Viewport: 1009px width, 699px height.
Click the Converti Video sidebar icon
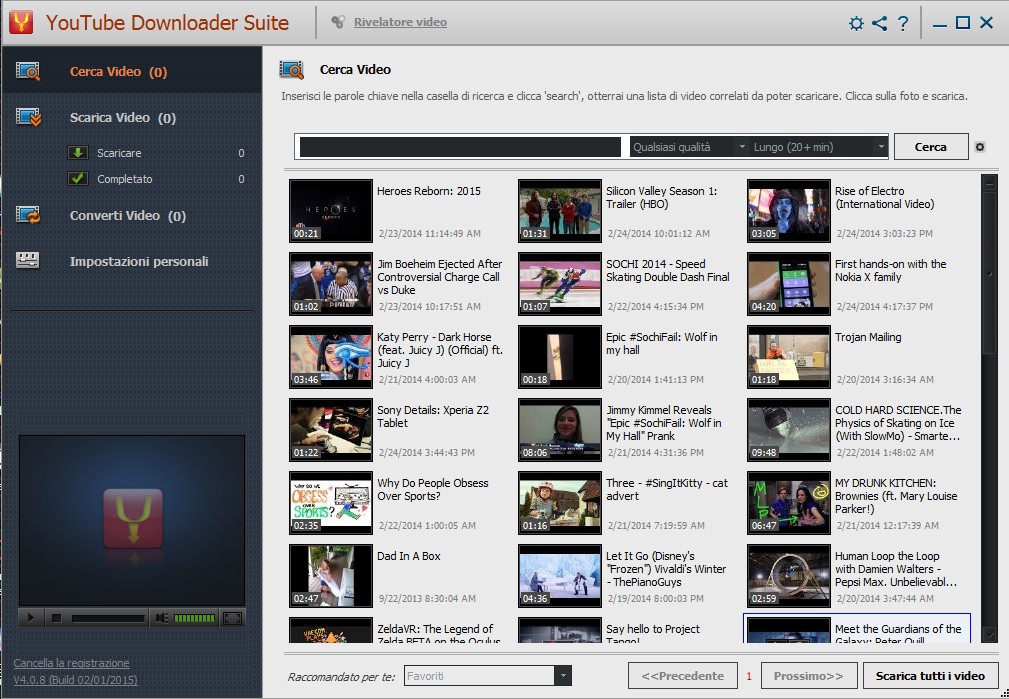click(x=28, y=215)
